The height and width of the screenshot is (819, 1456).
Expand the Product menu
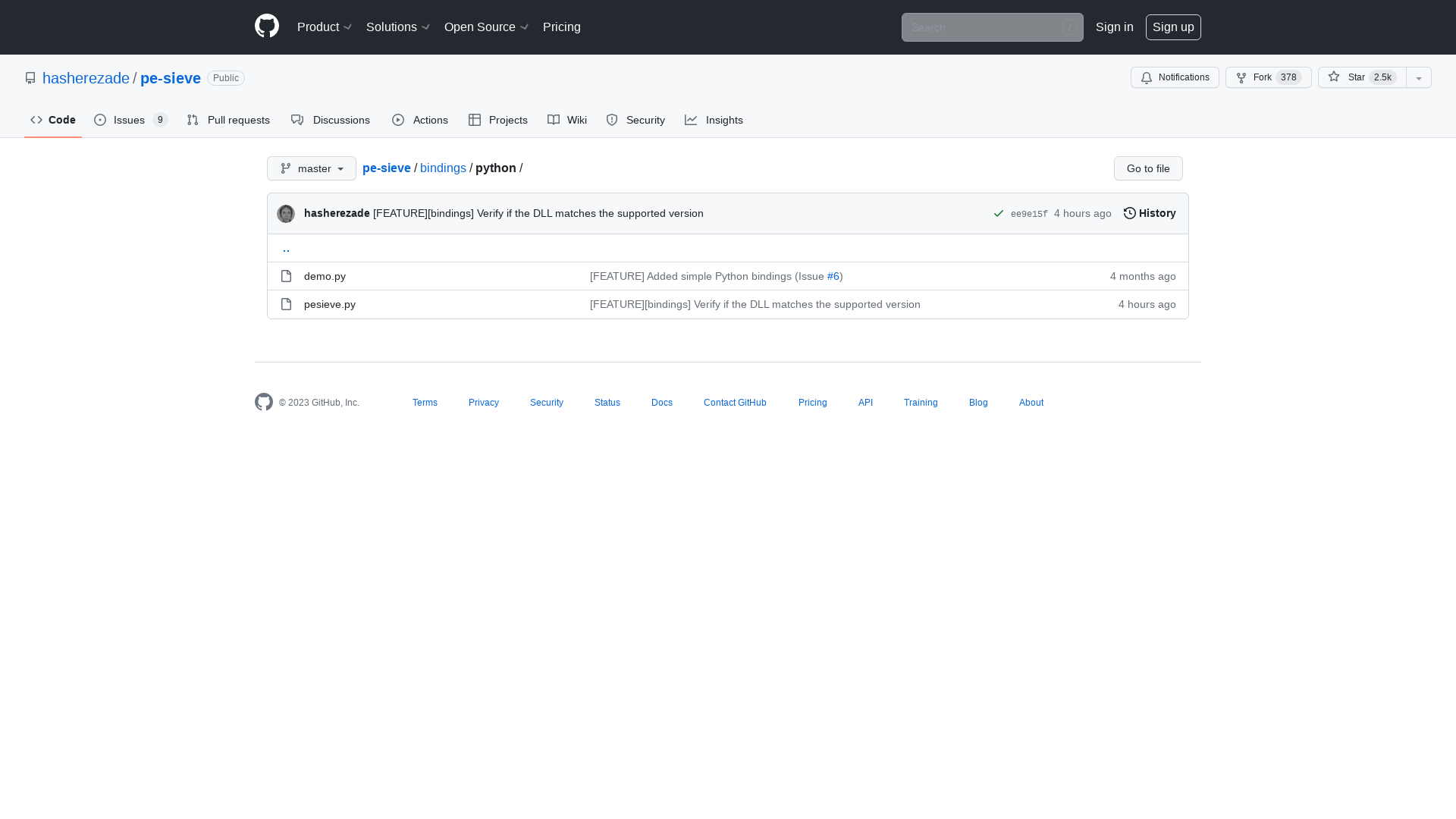325,27
